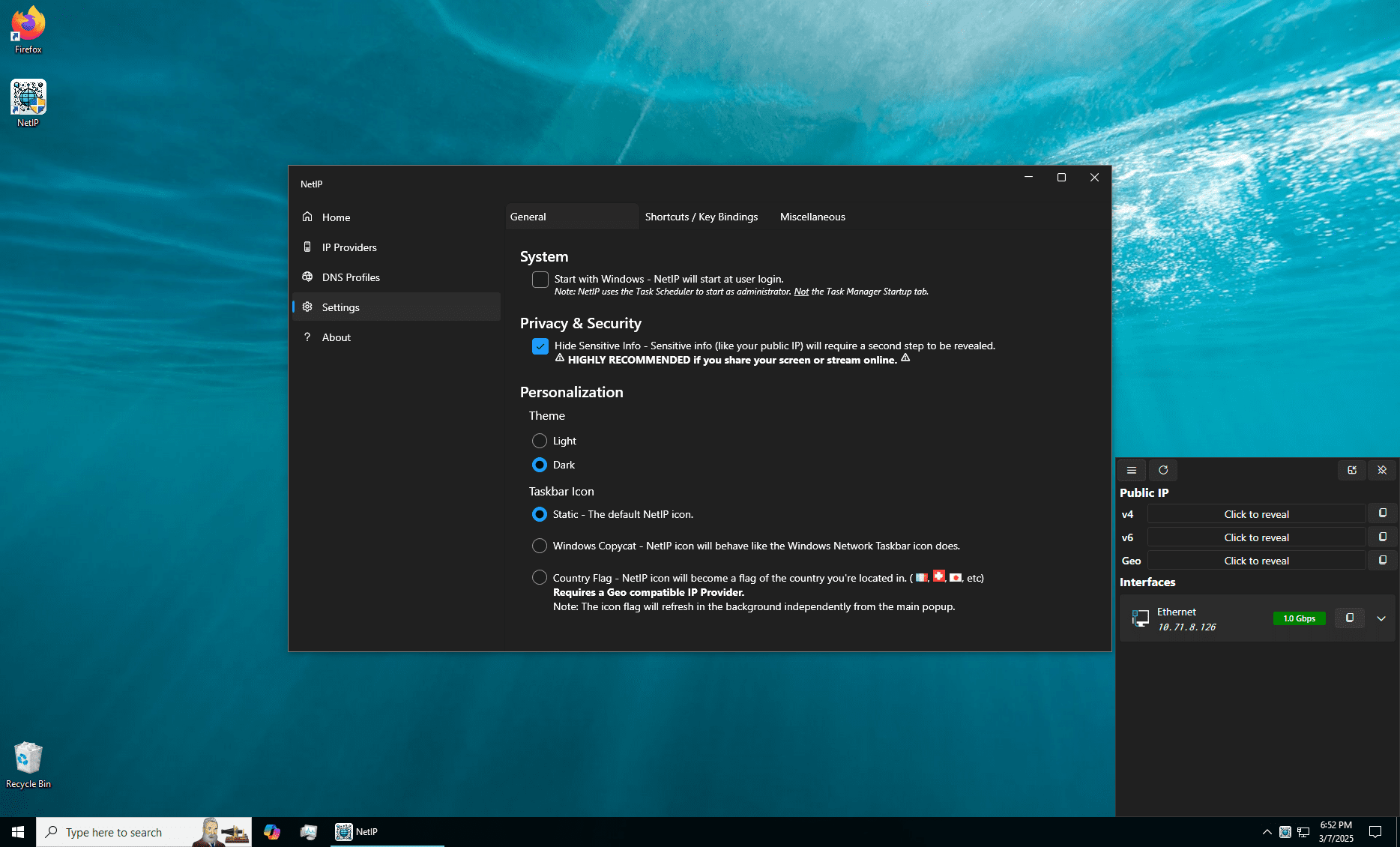Select the Recycle Bin desktop icon

click(28, 765)
